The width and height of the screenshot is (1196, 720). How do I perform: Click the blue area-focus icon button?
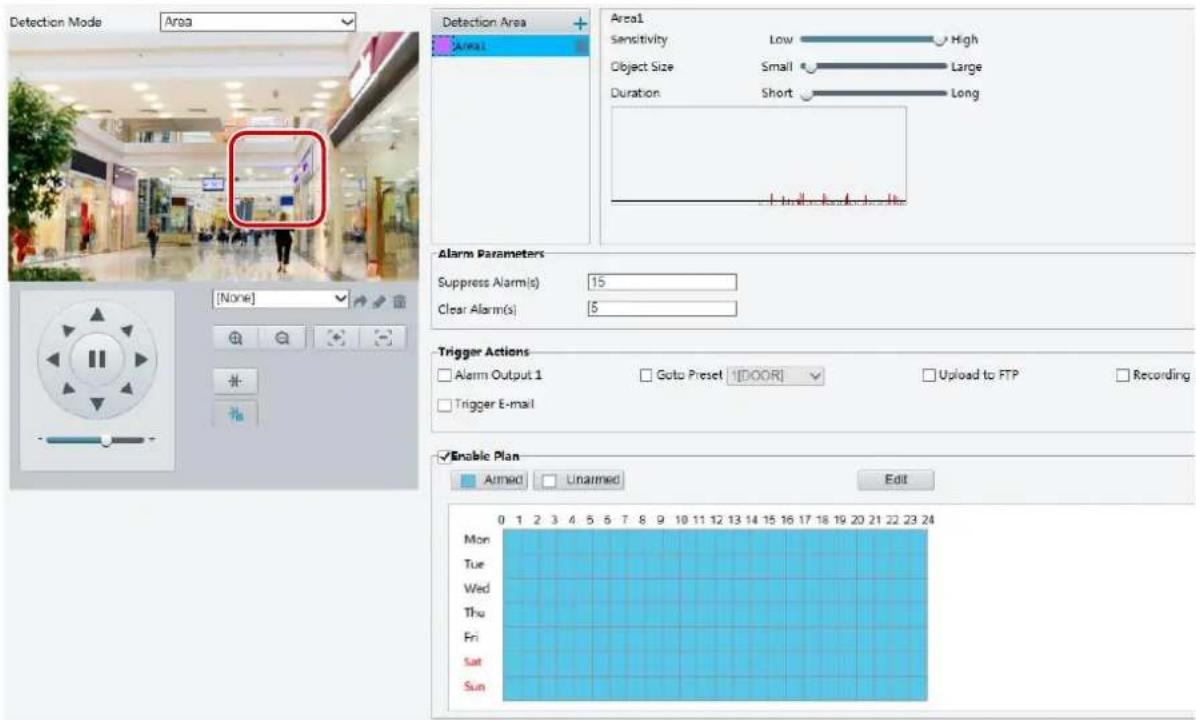[x=235, y=414]
